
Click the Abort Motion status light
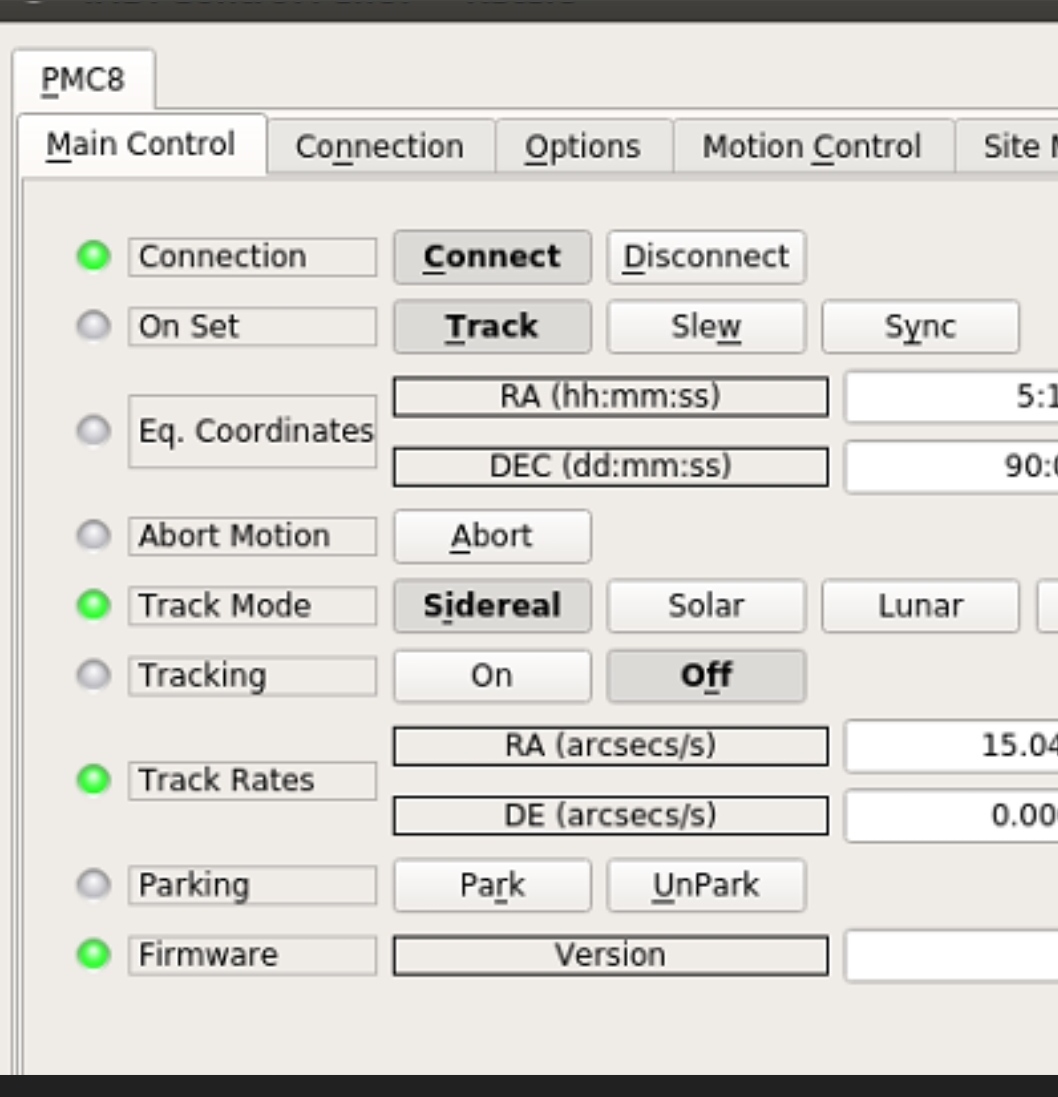94,535
